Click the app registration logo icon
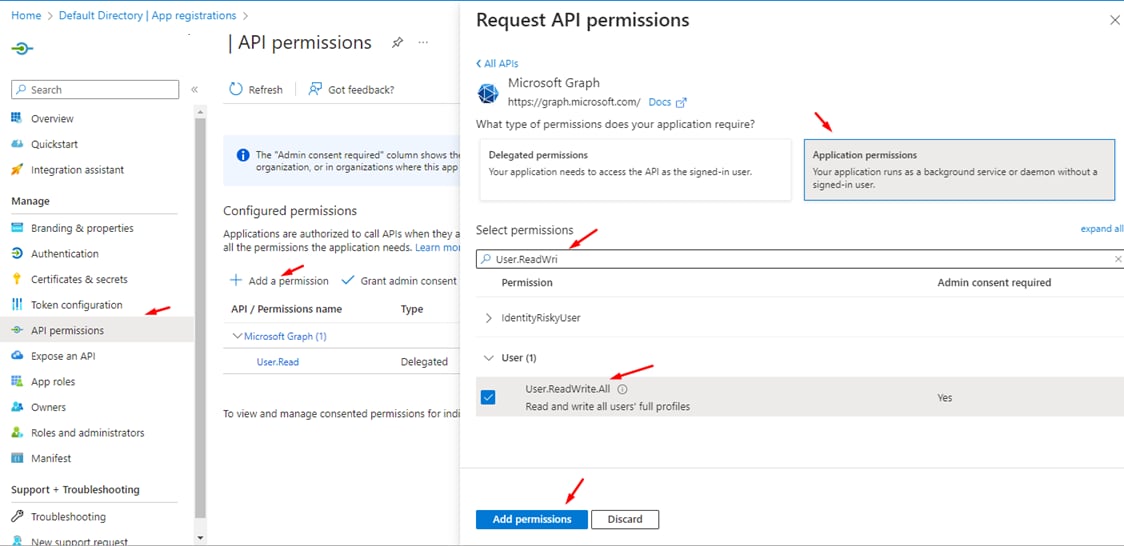This screenshot has height=546, width=1124. point(22,49)
